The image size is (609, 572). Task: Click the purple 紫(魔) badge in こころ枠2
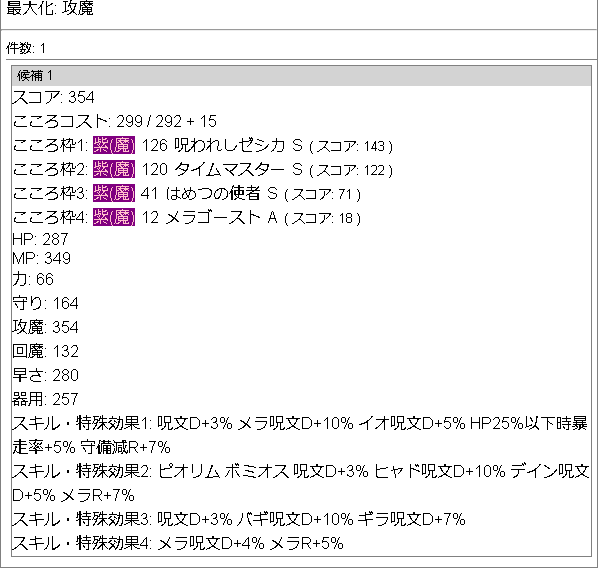tap(114, 170)
